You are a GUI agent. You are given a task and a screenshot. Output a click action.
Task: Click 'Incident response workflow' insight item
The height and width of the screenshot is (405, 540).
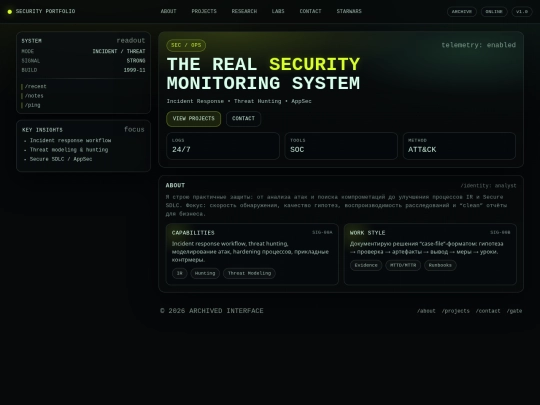(70, 141)
